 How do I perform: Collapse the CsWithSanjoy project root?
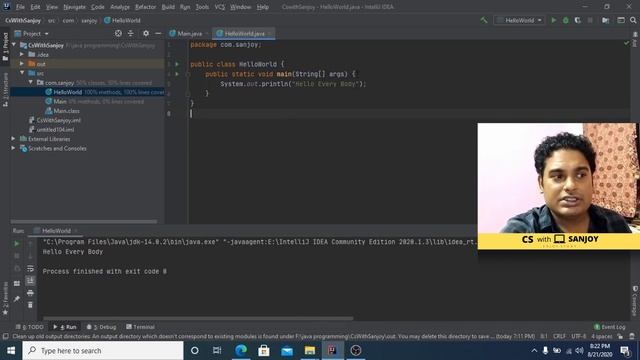coord(14,45)
